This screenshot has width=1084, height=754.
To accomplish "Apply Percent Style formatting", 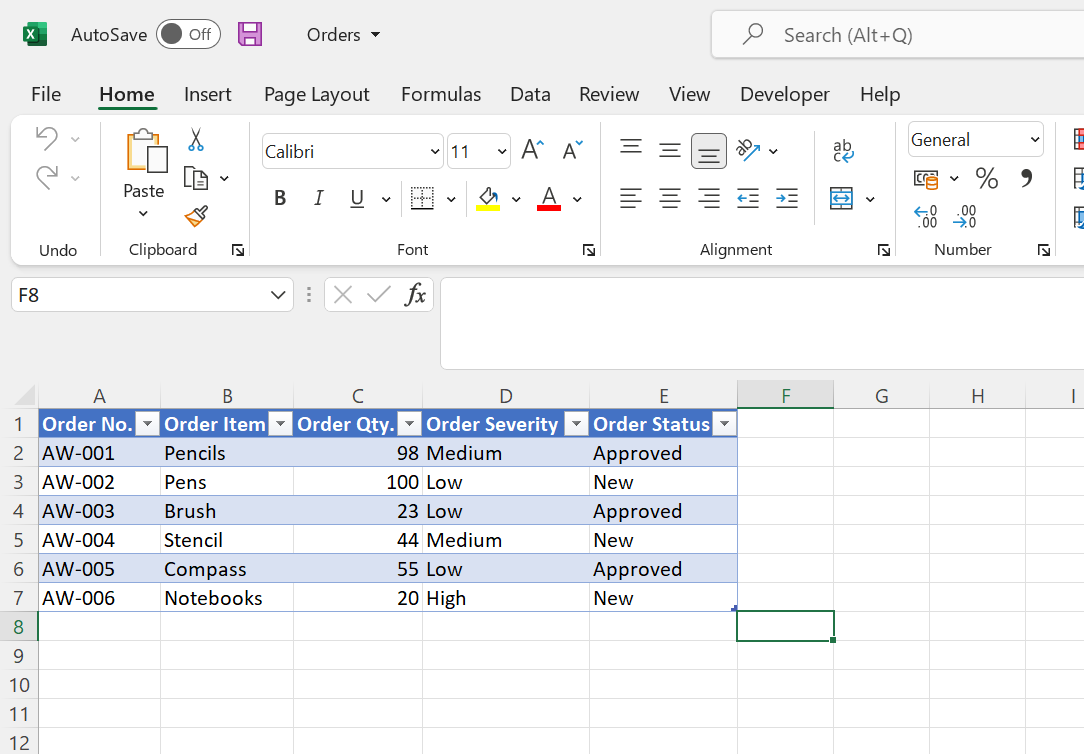I will 986,179.
